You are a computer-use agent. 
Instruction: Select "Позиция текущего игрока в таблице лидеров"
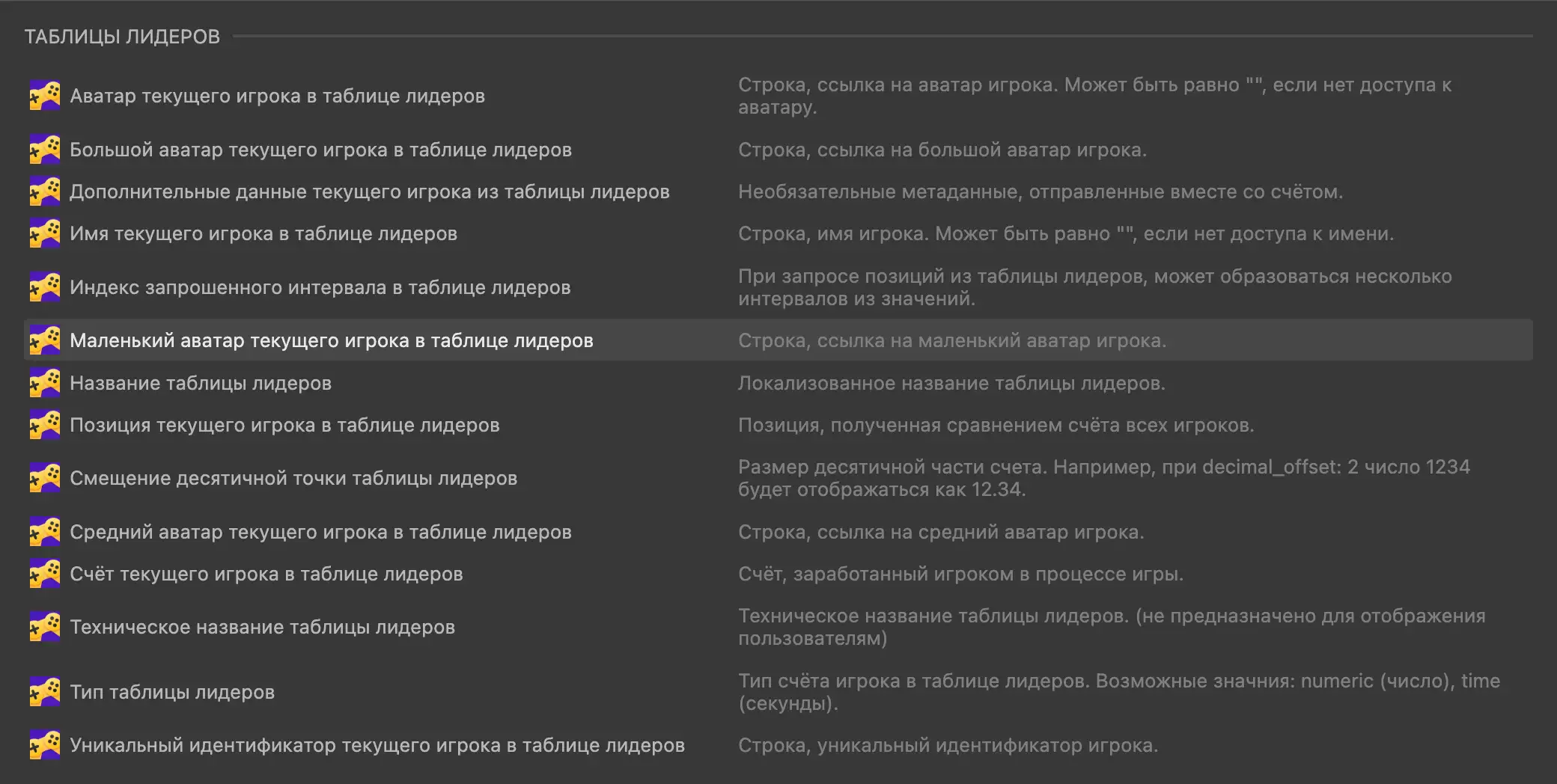tap(284, 425)
